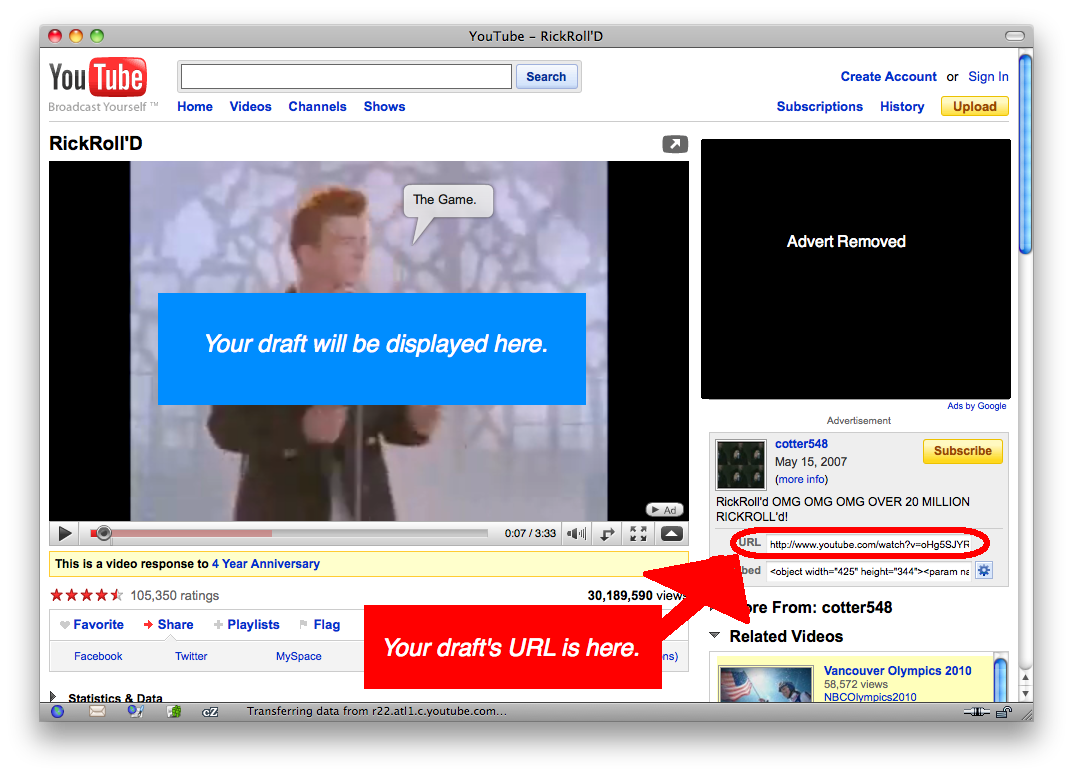Viewport: 1073px width, 776px height.
Task: Expand the Statistics & Data section
Action: click(x=53, y=697)
